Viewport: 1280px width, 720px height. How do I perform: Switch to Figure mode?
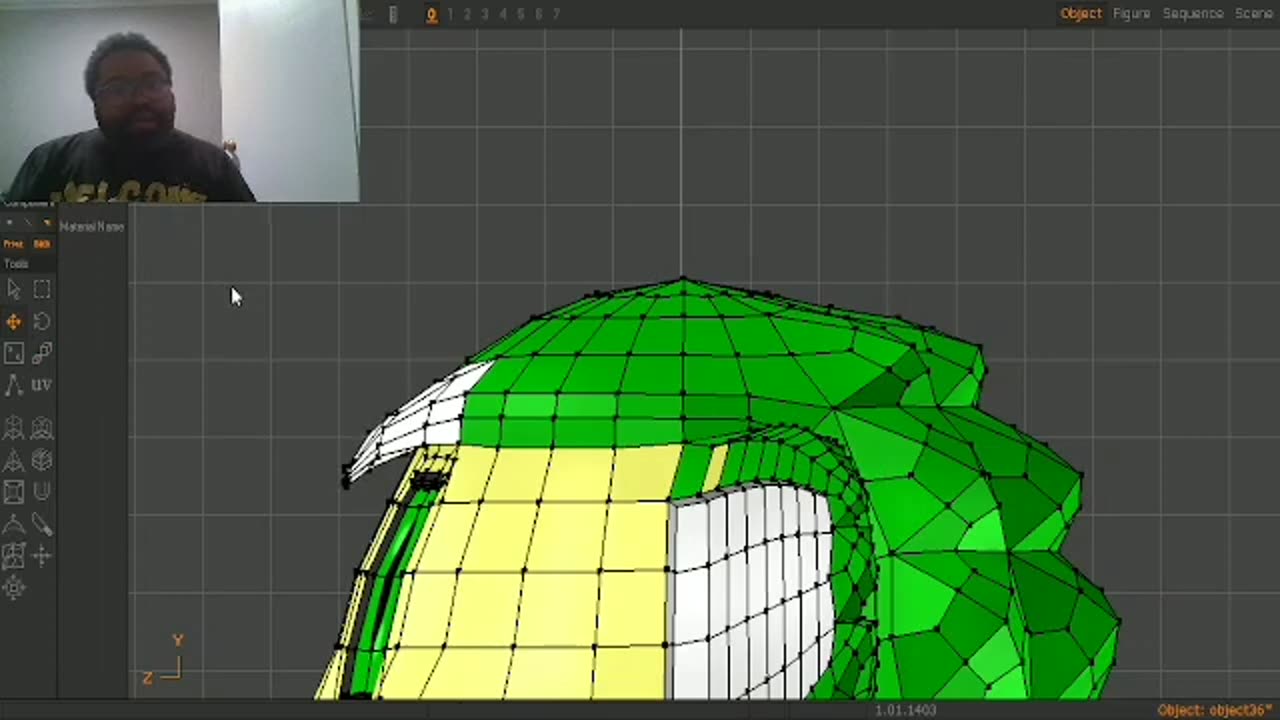point(1131,13)
